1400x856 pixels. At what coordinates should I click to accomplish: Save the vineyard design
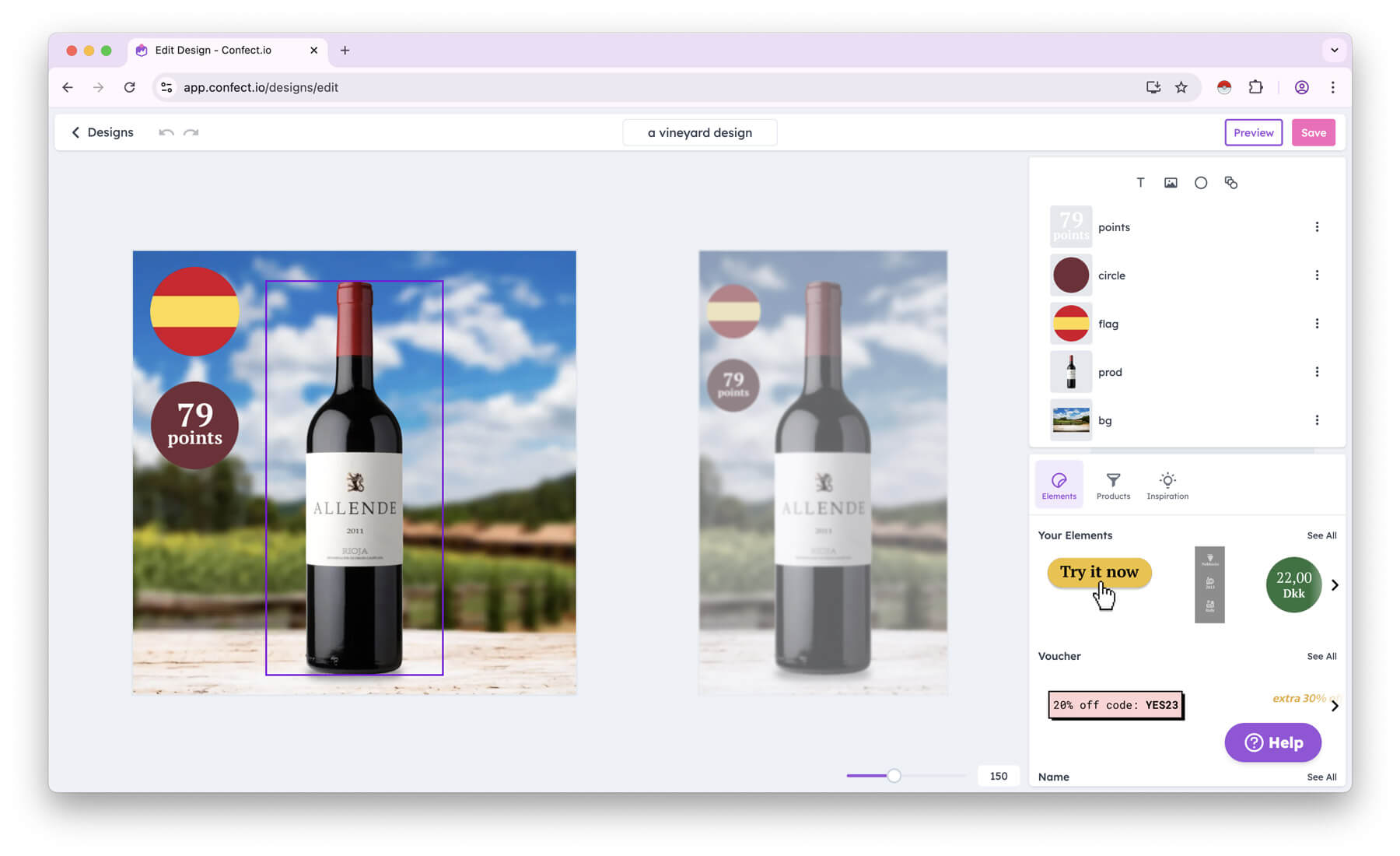coord(1313,132)
